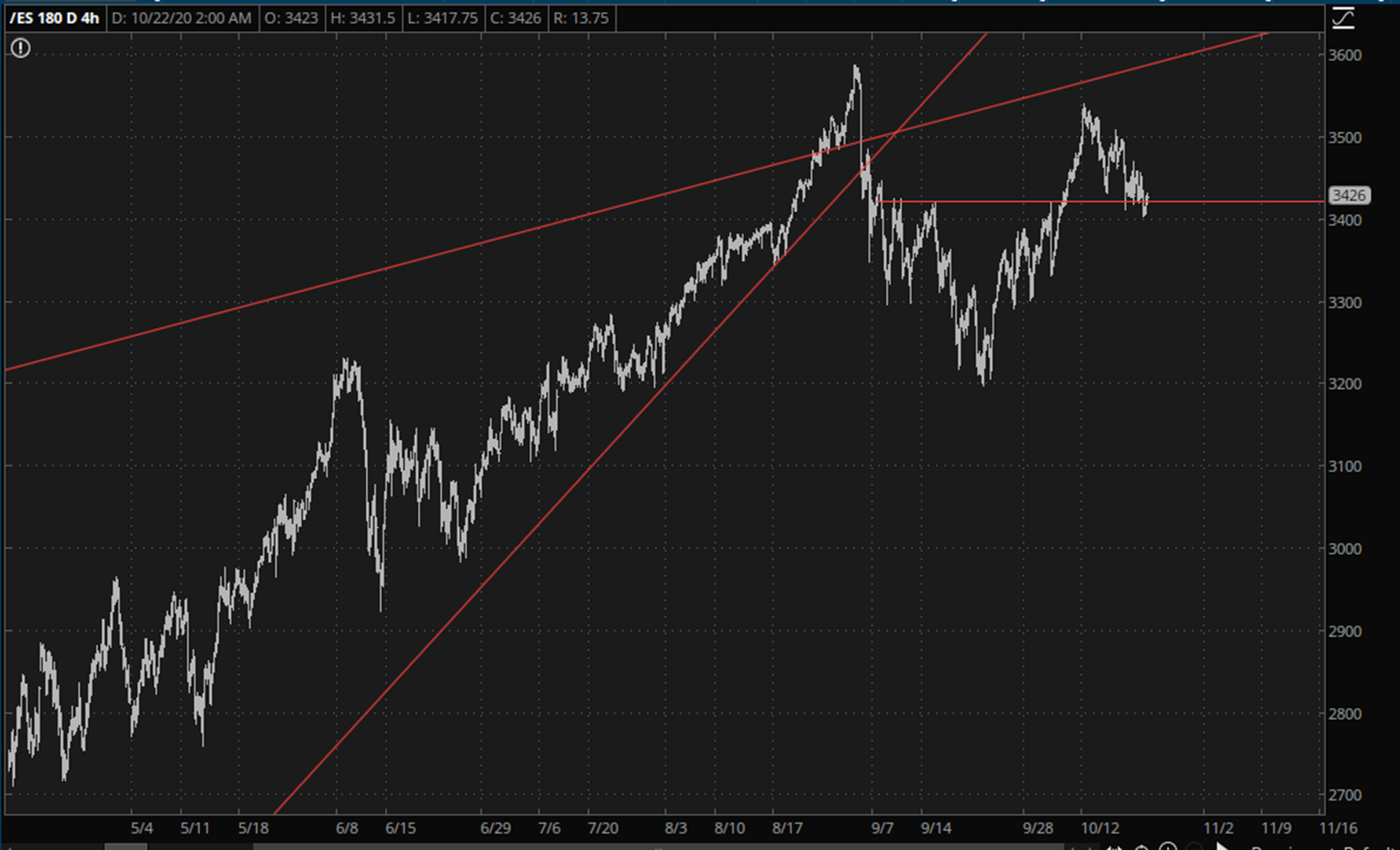
Task: Open the price axis scale settings icon
Action: coord(1343,18)
